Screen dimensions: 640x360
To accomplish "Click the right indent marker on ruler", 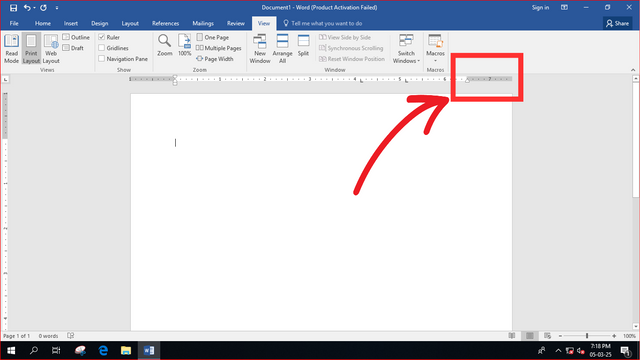I will pyautogui.click(x=467, y=80).
